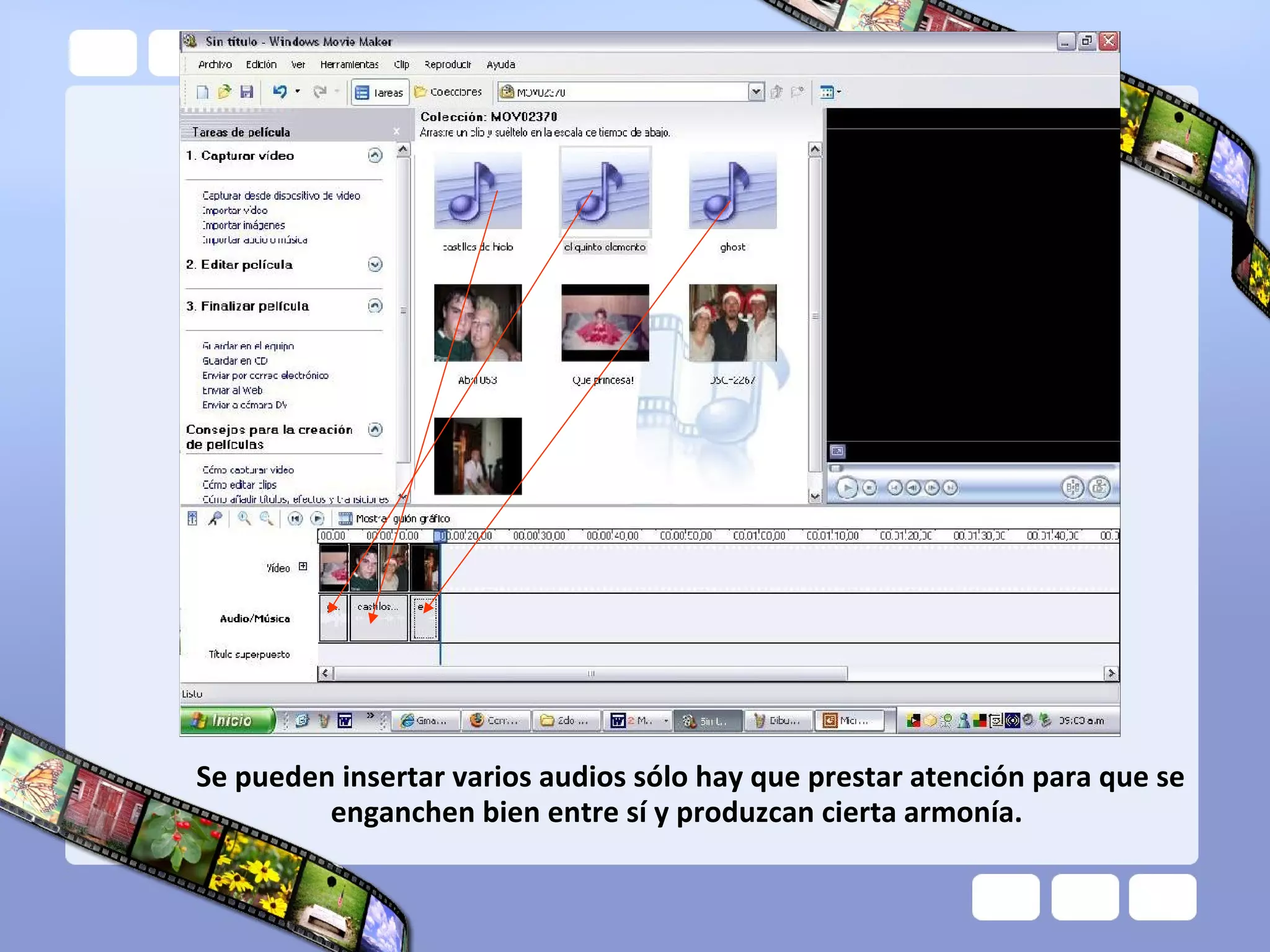Expand the Editar película section
1270x952 pixels.
pos(375,265)
